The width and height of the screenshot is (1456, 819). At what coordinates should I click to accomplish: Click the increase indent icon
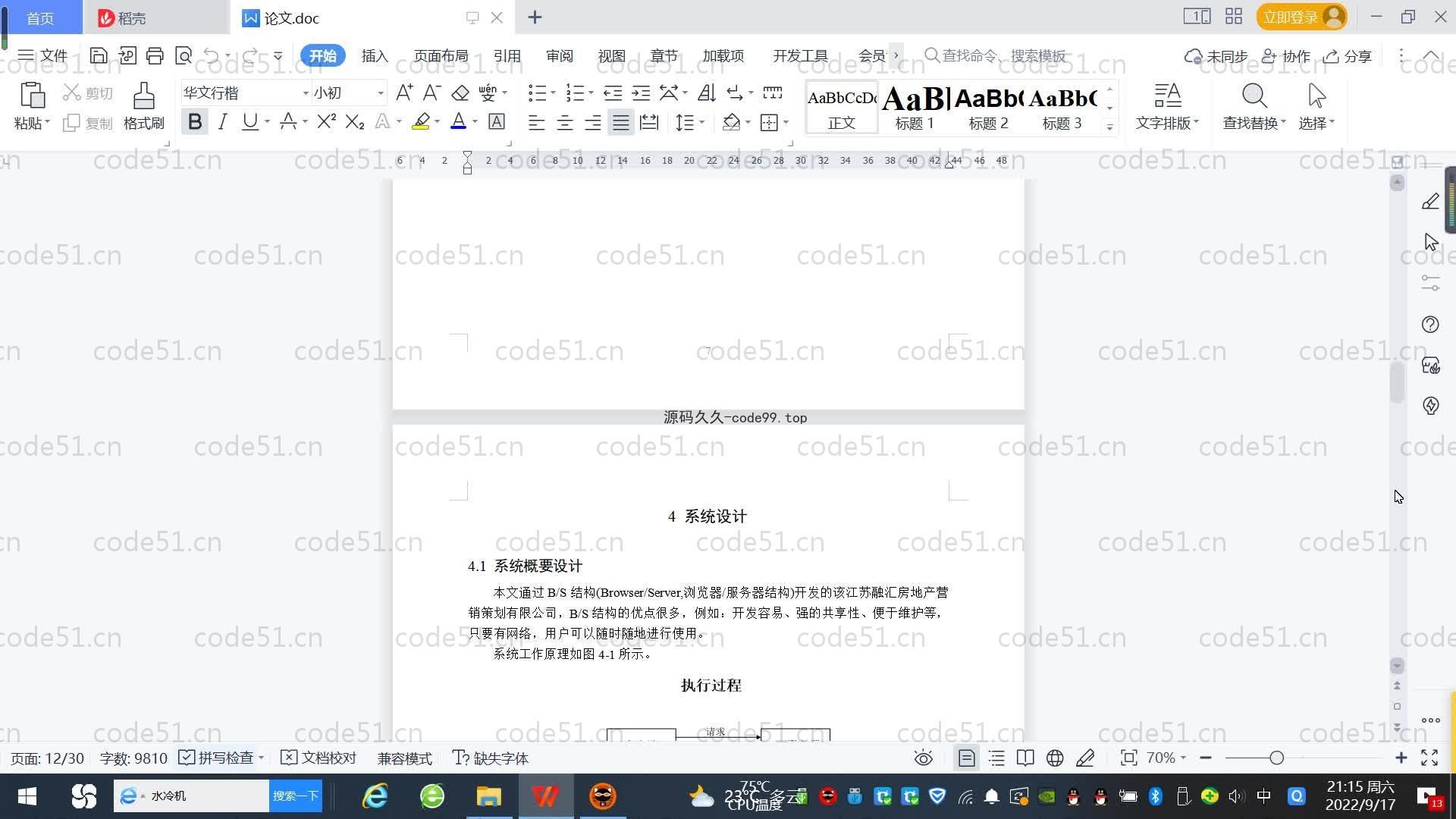pyautogui.click(x=641, y=93)
